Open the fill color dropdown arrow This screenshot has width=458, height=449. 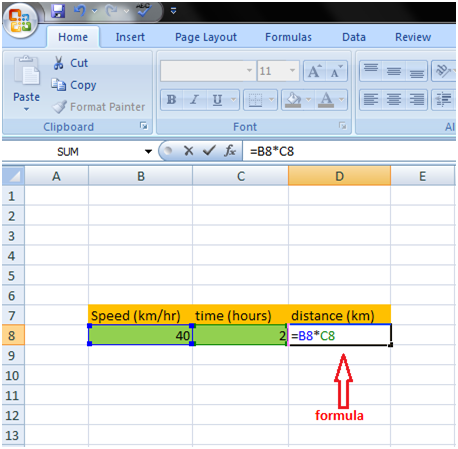pyautogui.click(x=308, y=99)
